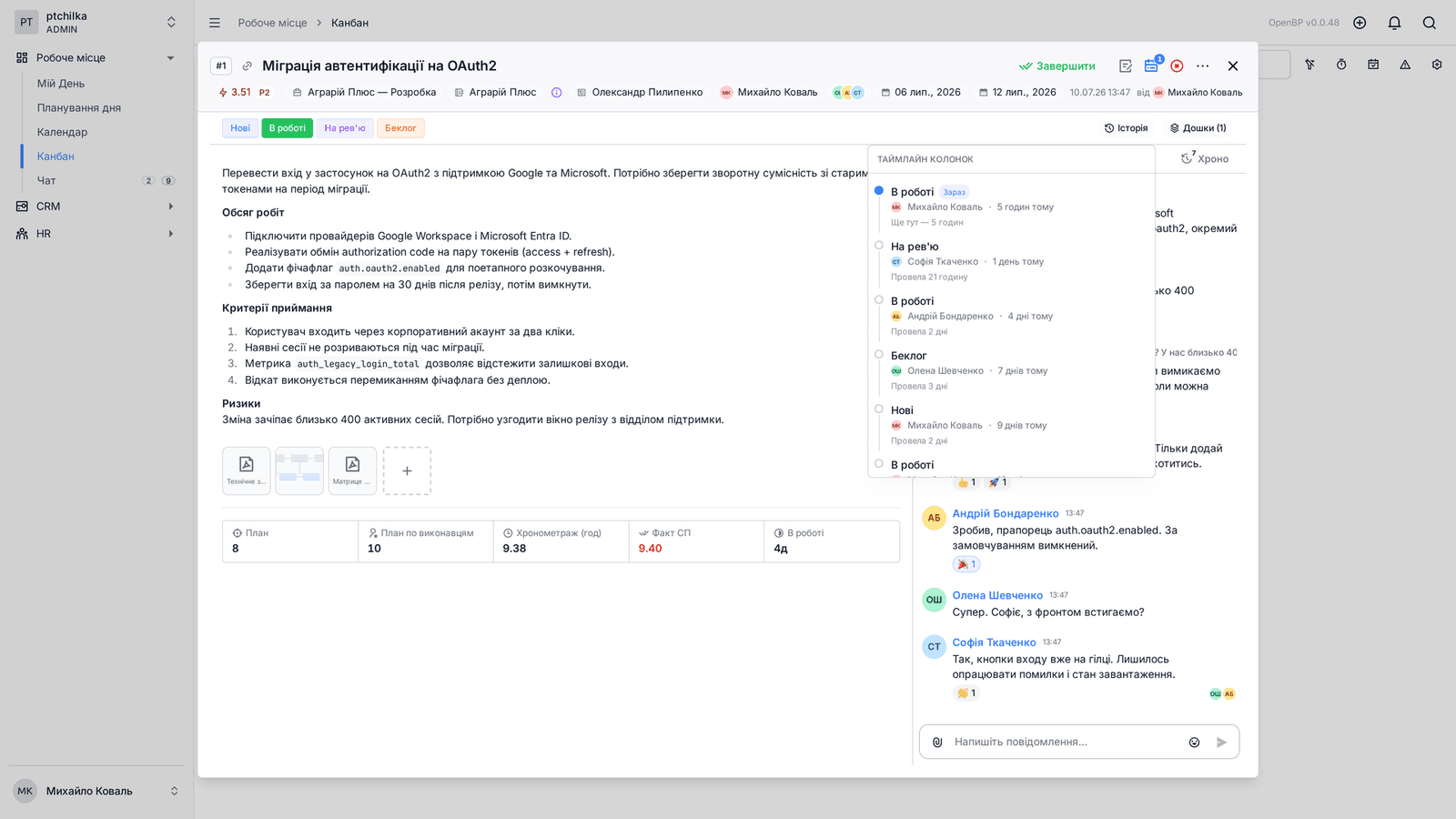Open Дошки (1) boards dropdown
The image size is (1456, 819).
point(1198,128)
